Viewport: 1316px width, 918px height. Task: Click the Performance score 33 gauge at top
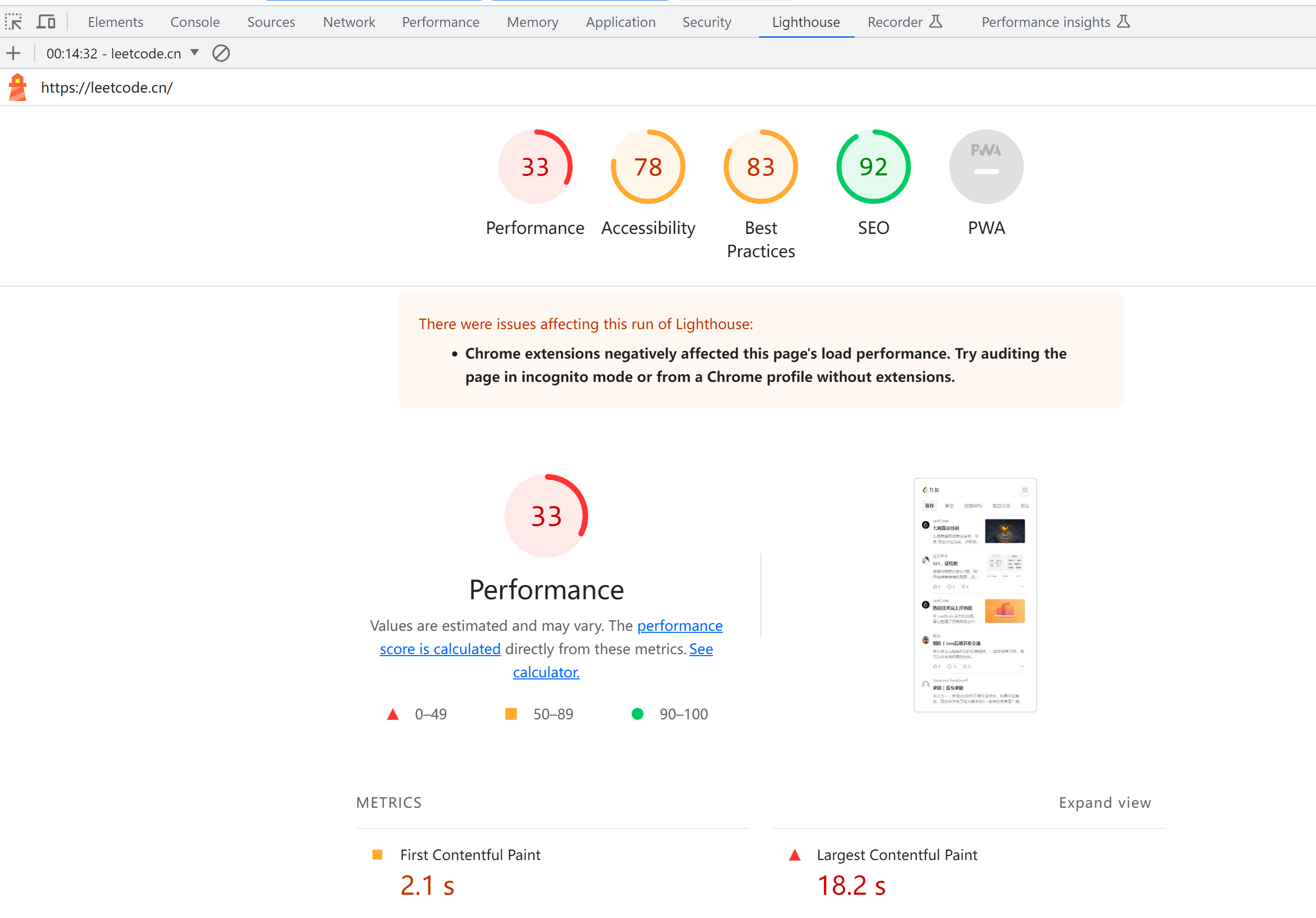[x=535, y=167]
